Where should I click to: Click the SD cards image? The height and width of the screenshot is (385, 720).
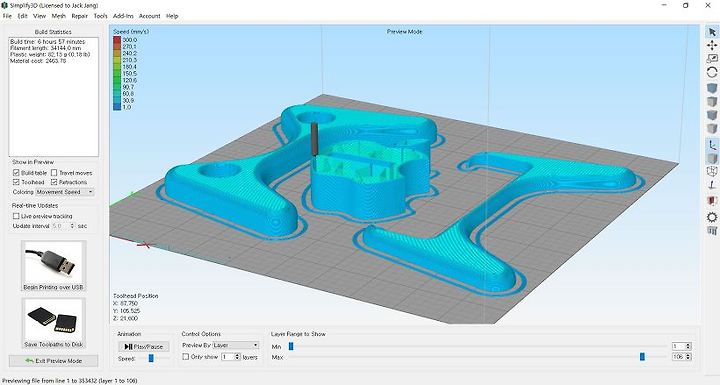coord(54,320)
